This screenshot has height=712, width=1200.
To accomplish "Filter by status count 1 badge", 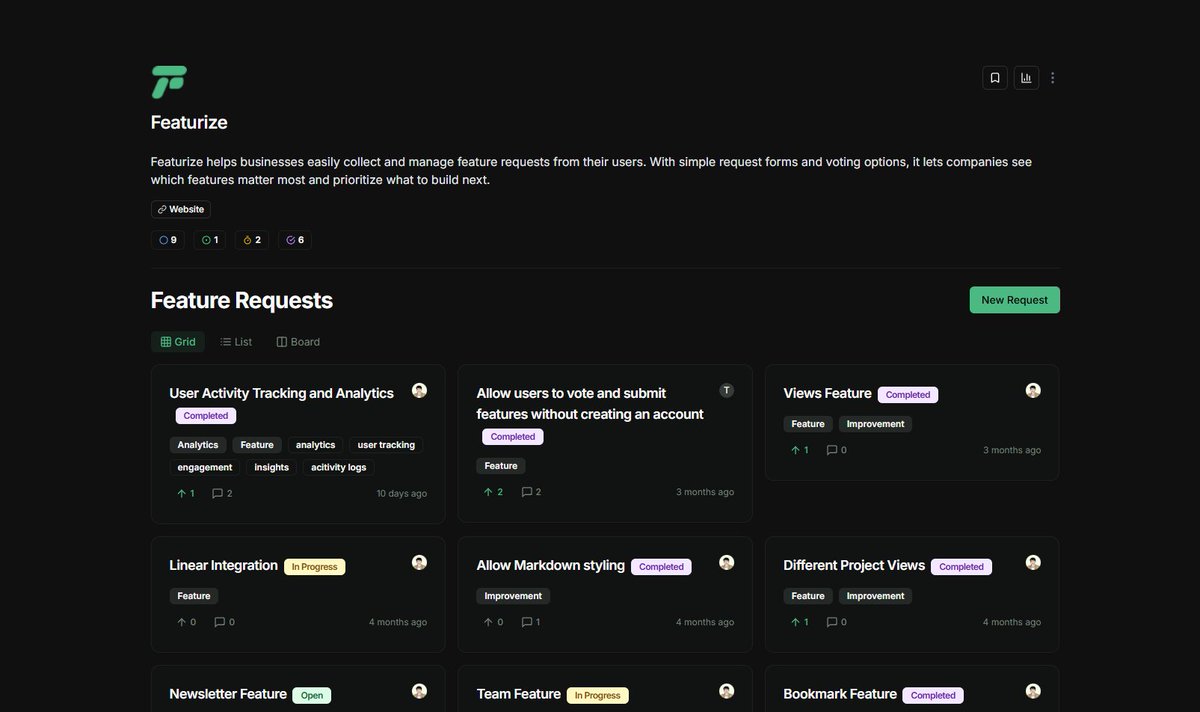I will [210, 240].
